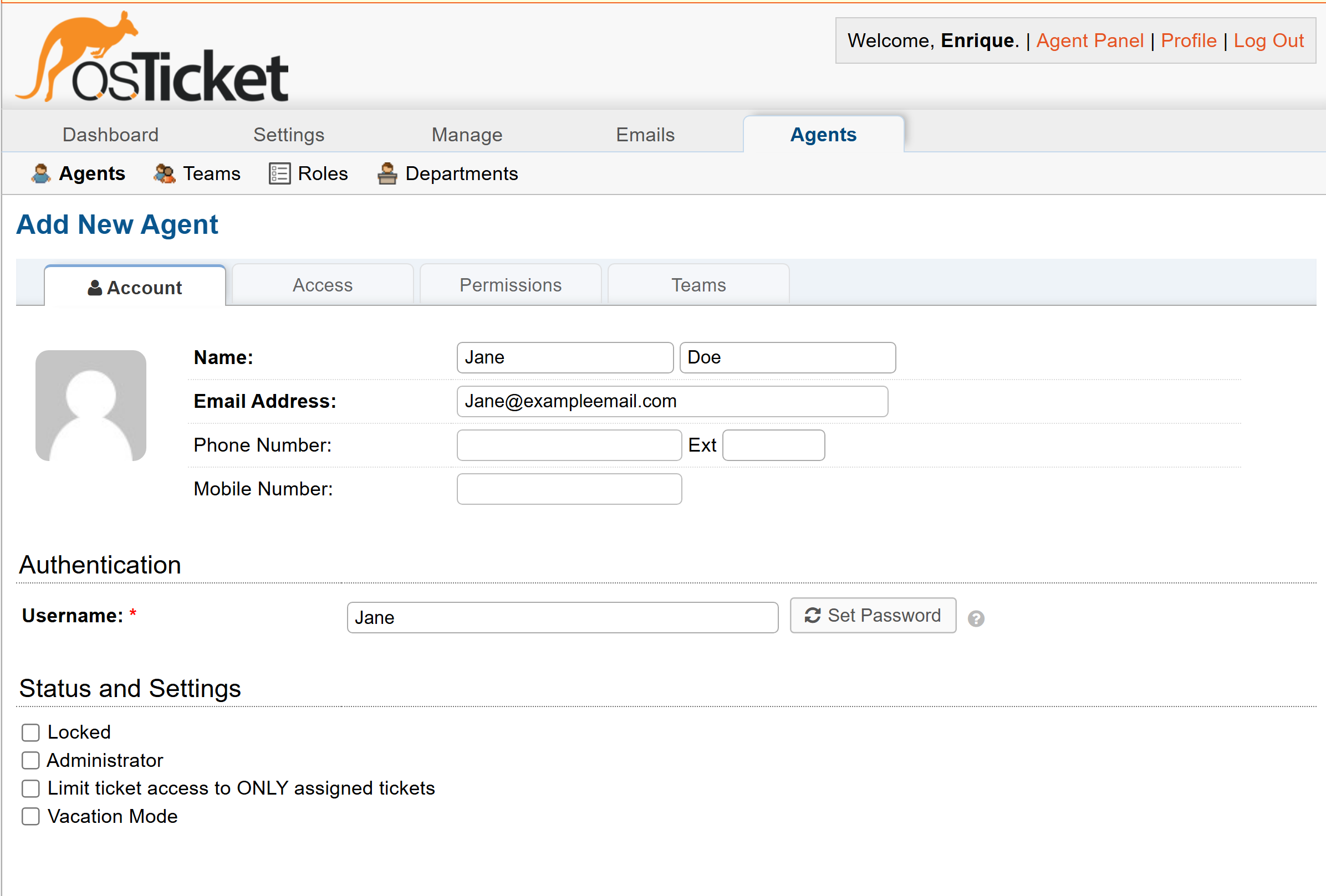Open the Roles sub-navigation link
Screen dimensions: 1326x896
coord(323,173)
